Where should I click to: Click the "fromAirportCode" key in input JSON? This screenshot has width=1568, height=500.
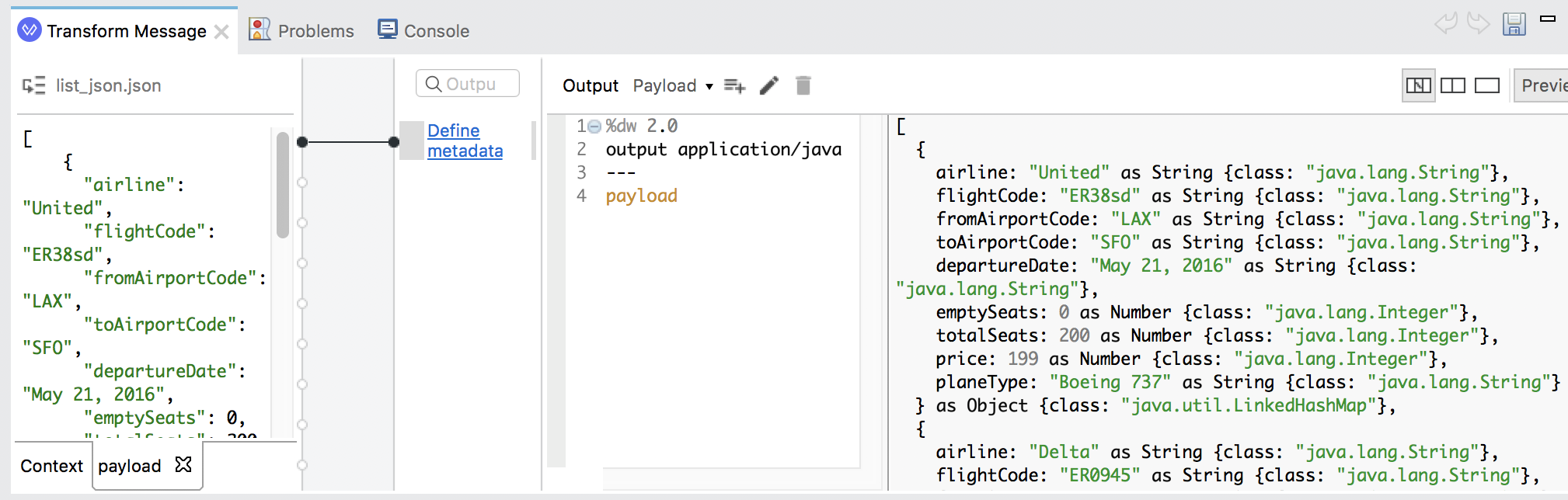click(x=170, y=278)
